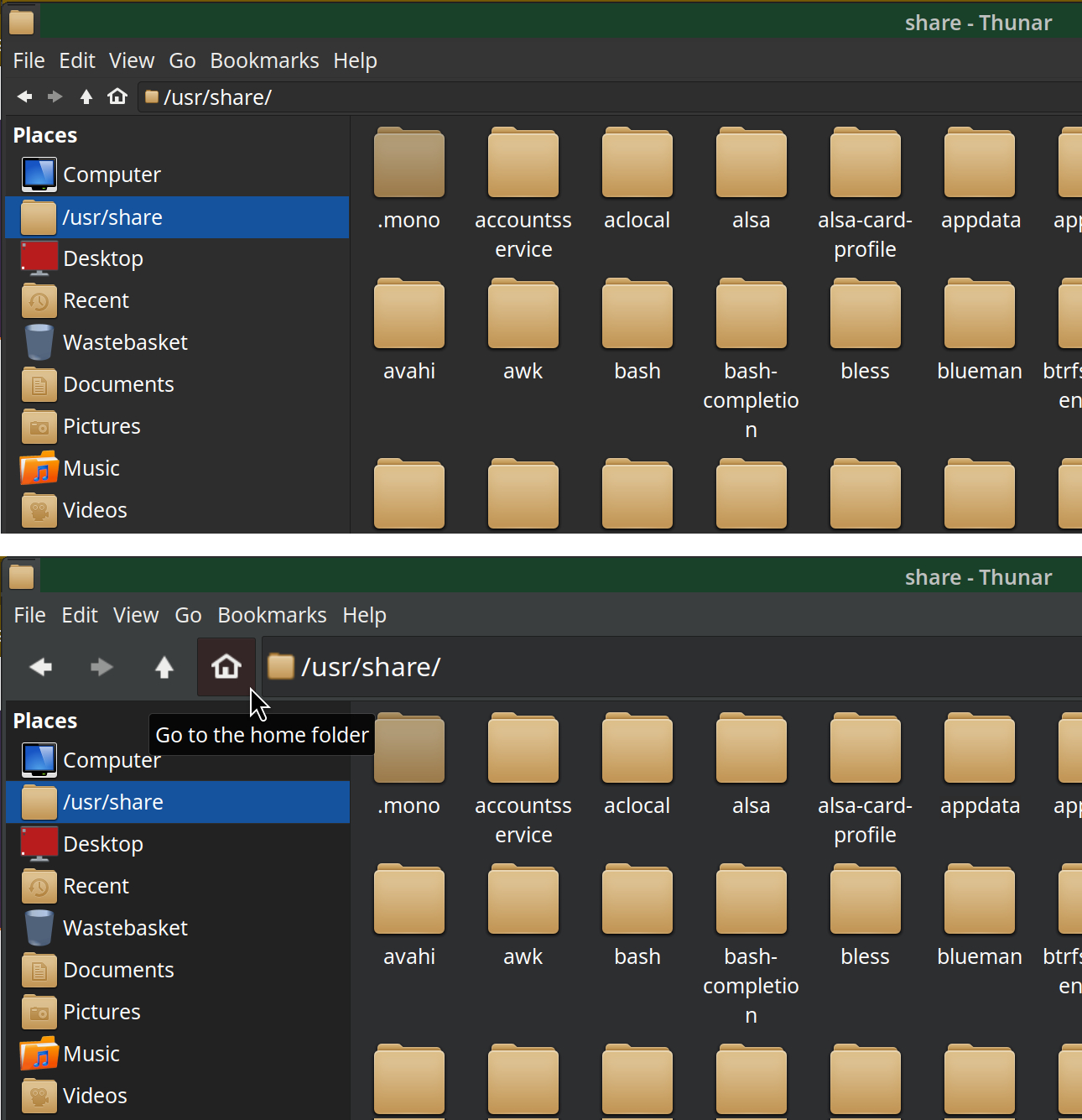Image resolution: width=1082 pixels, height=1120 pixels.
Task: Open Music in the upper window's sidebar
Action: click(177, 468)
